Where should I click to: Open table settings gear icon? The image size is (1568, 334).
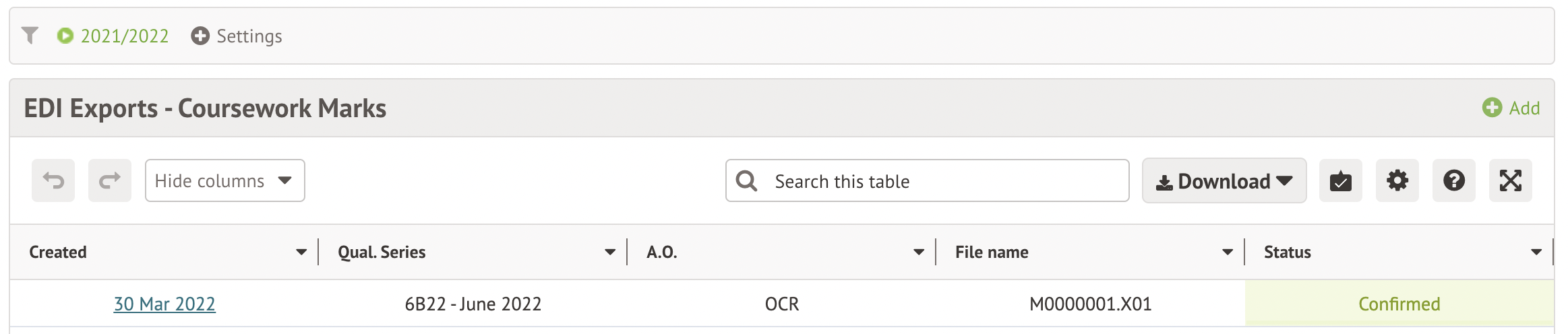pos(1397,180)
